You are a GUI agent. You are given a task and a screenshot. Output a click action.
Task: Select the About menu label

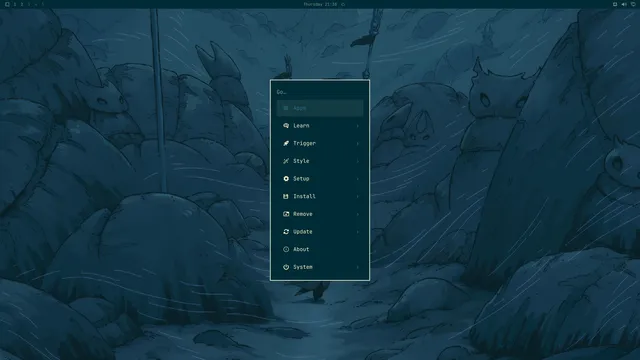[x=301, y=249]
